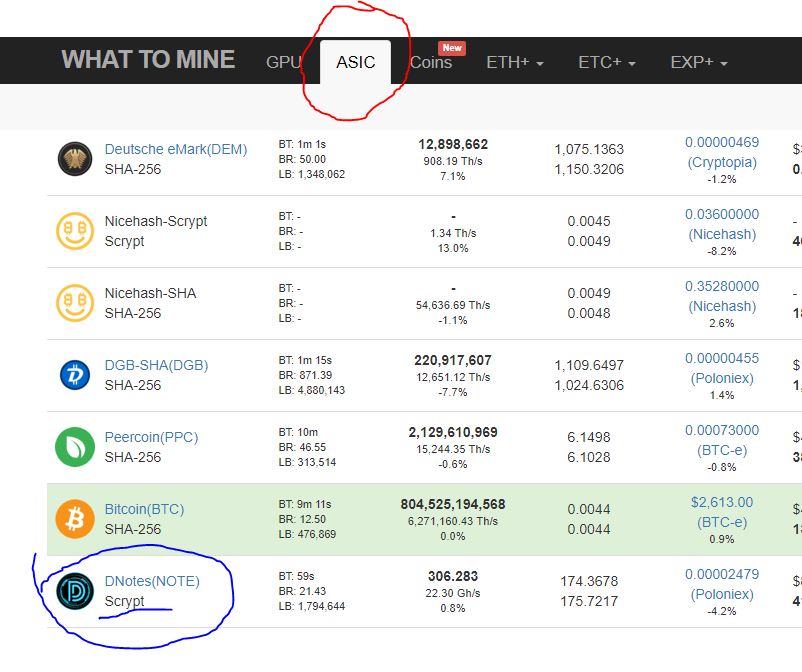The height and width of the screenshot is (672, 802).
Task: Click the BT: 9m 11s block time
Action: coord(305,505)
